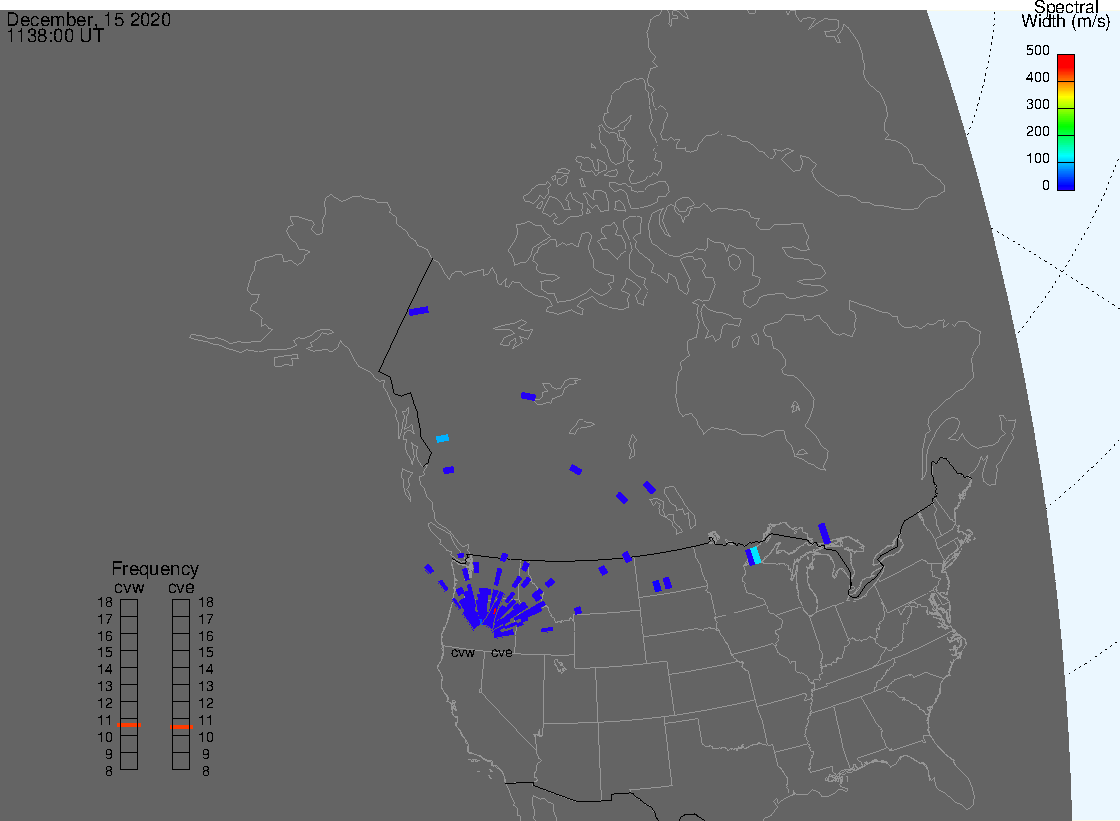The image size is (1120, 821).
Task: Click the cve column label in Frequency legend
Action: [181, 587]
